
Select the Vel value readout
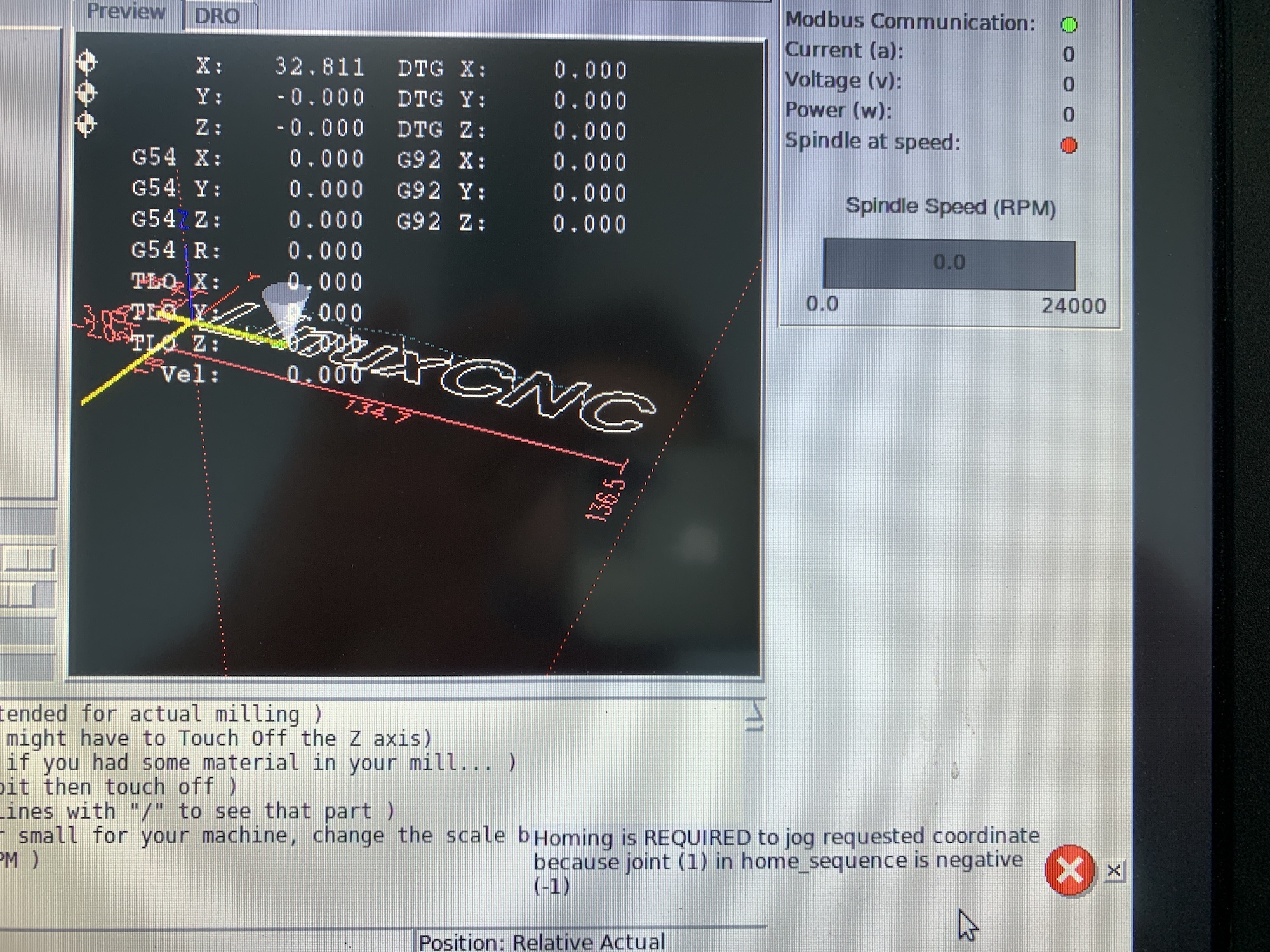pyautogui.click(x=324, y=374)
